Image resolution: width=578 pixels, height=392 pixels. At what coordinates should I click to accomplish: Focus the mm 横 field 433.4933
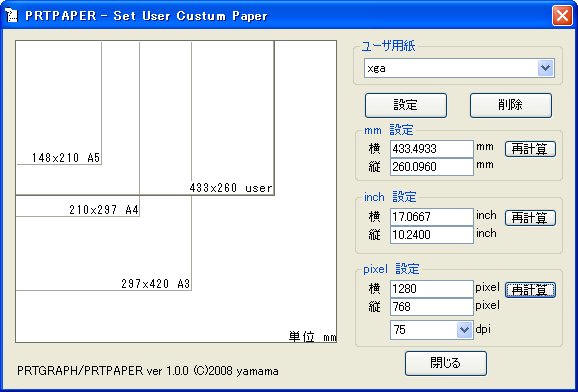[x=432, y=149]
